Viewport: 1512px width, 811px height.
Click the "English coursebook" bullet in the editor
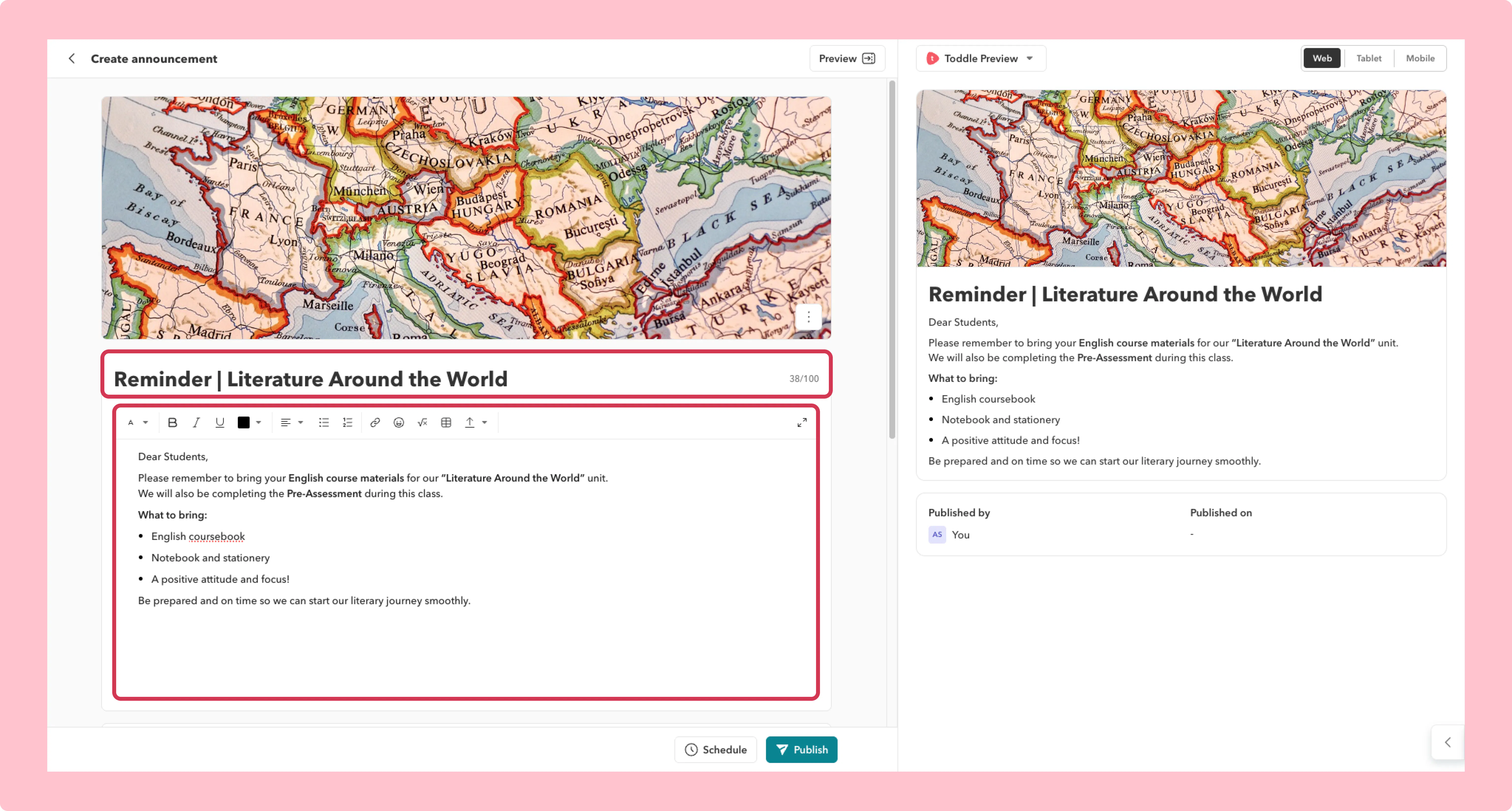click(198, 536)
